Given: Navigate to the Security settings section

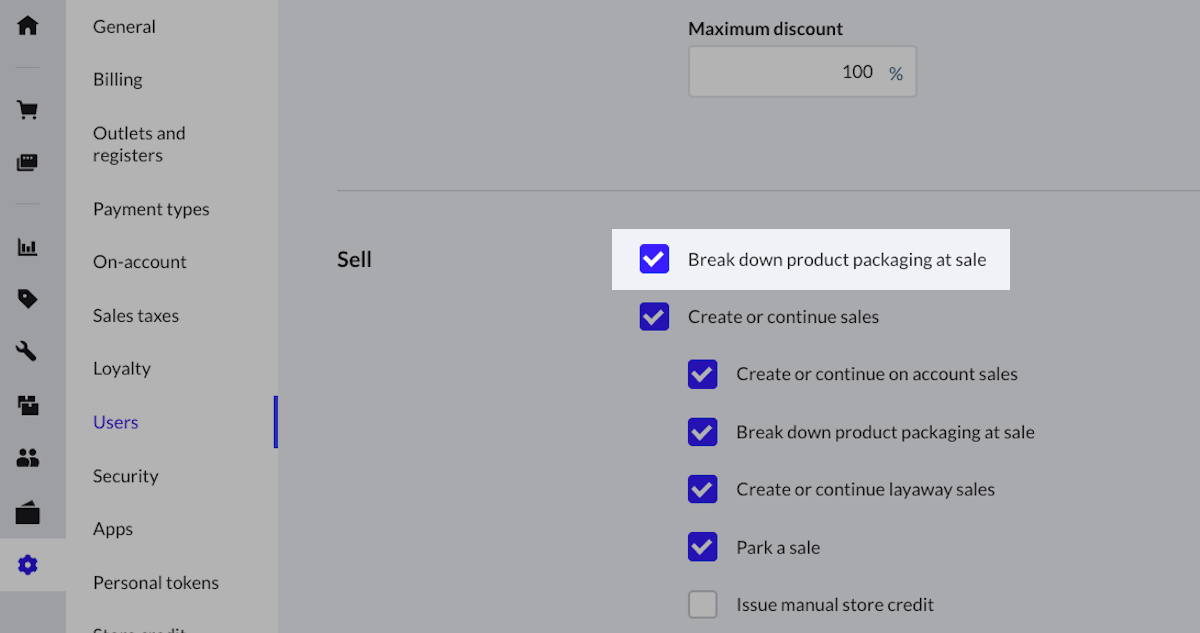Looking at the screenshot, I should (x=126, y=476).
